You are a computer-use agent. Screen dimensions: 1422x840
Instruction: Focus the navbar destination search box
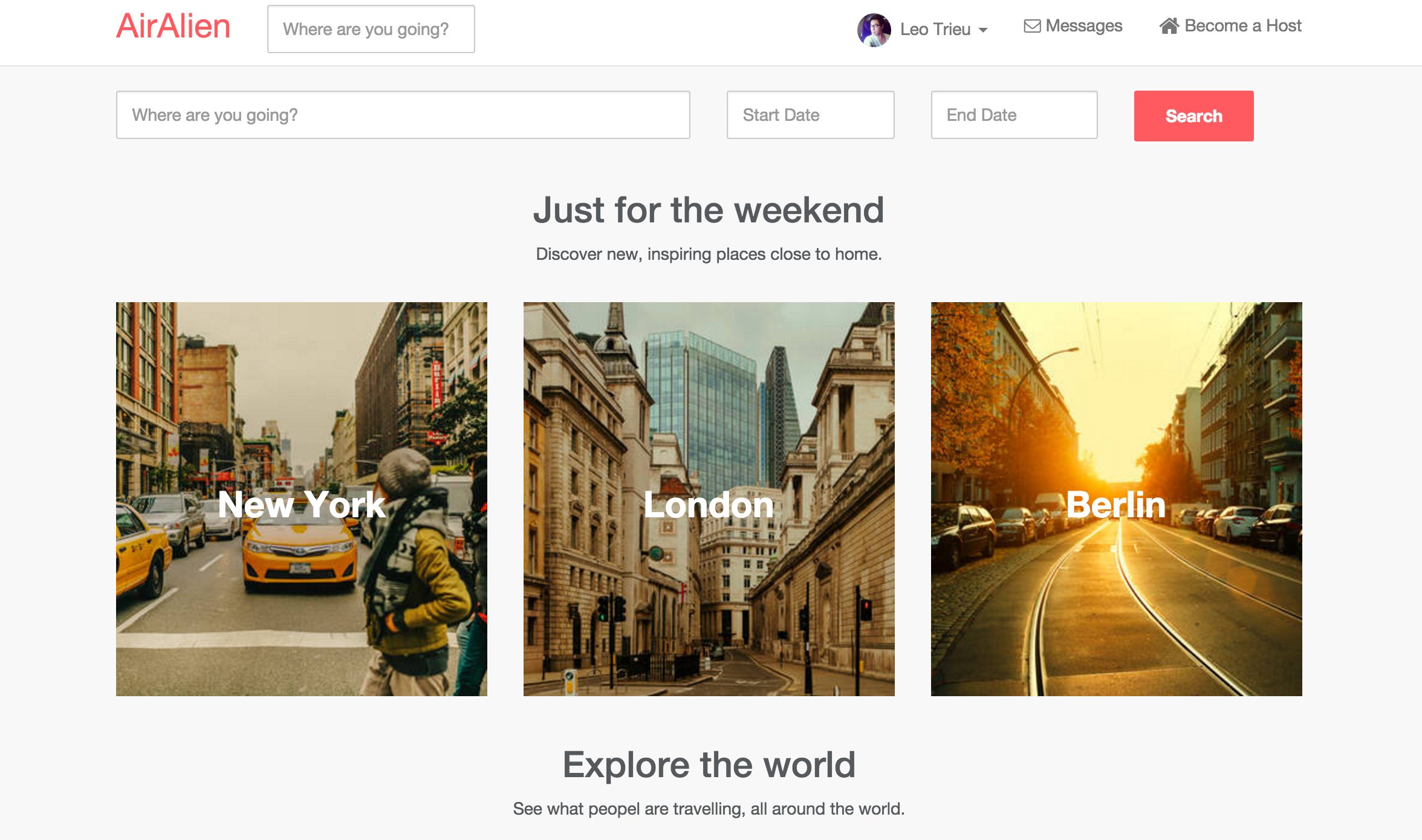pos(371,29)
